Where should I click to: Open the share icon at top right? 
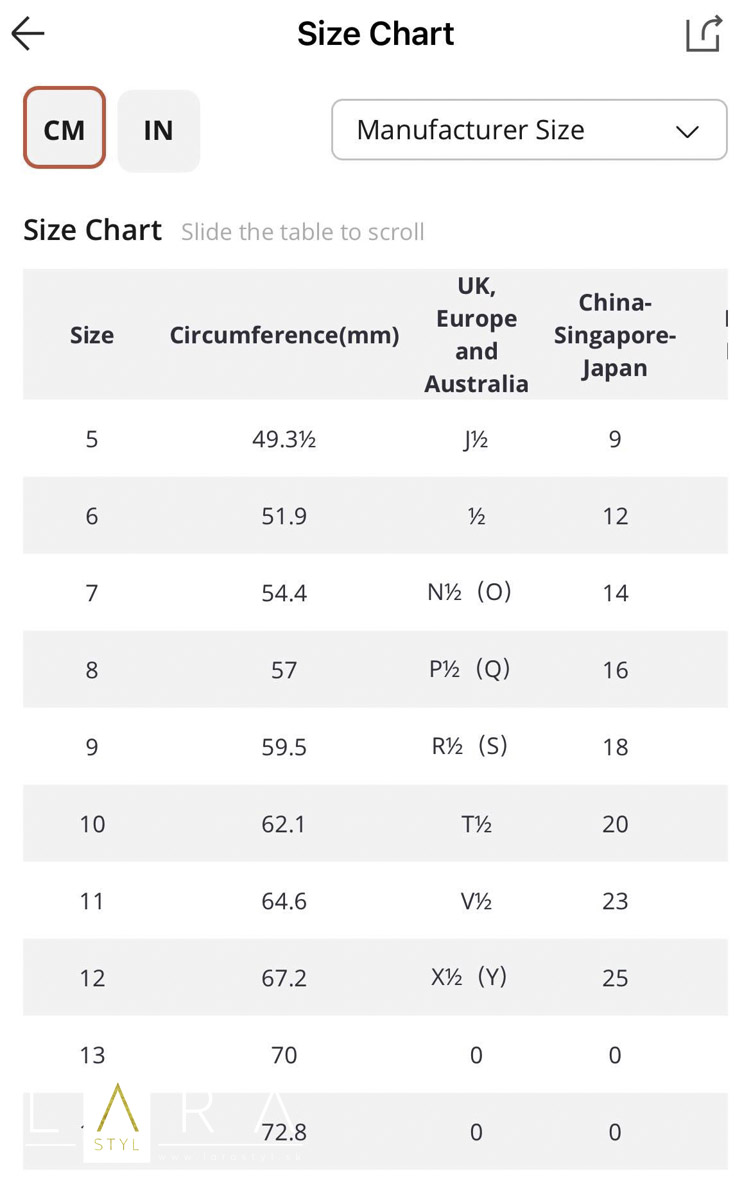coord(704,34)
